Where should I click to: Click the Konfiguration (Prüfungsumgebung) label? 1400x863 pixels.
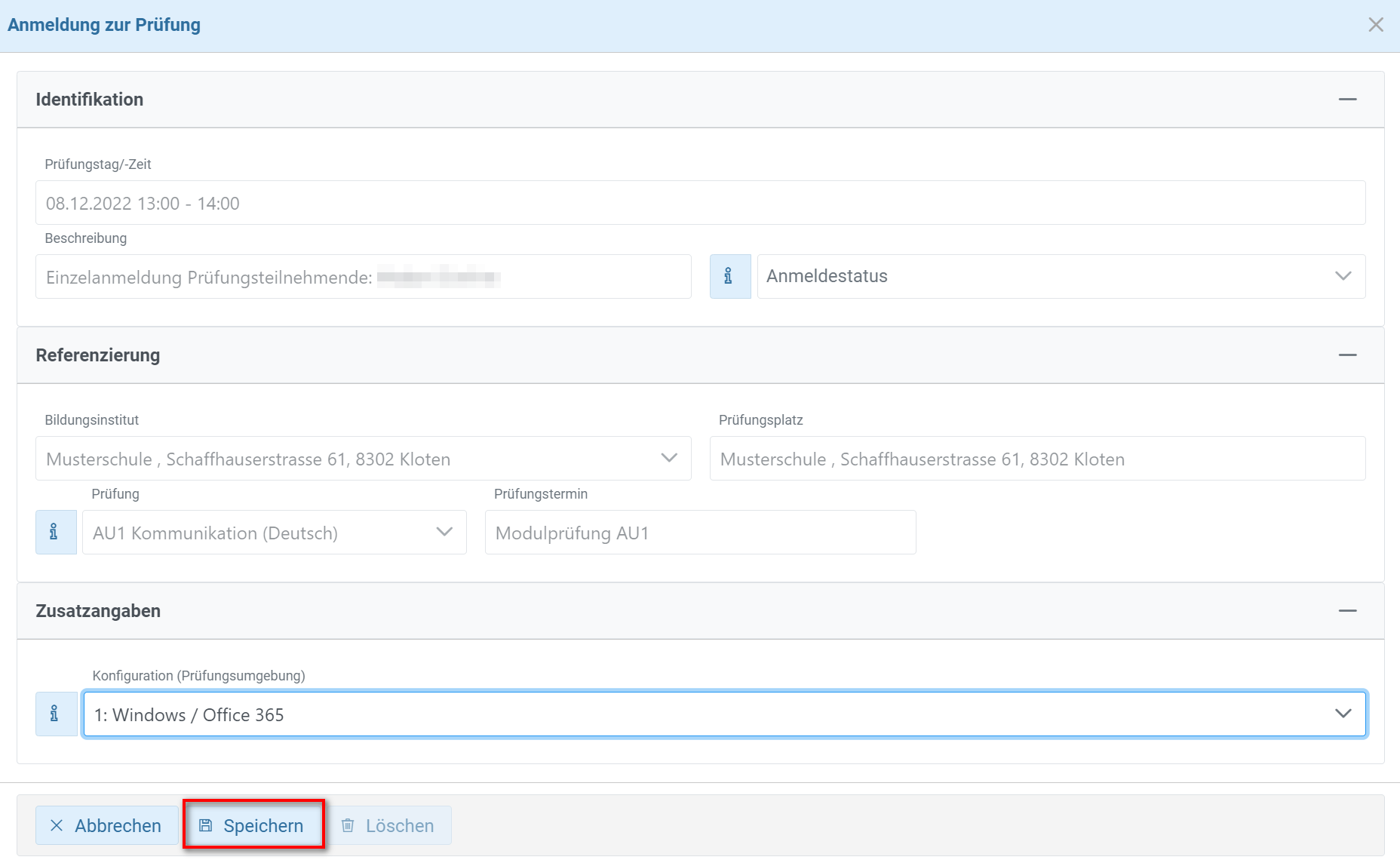[x=199, y=676]
